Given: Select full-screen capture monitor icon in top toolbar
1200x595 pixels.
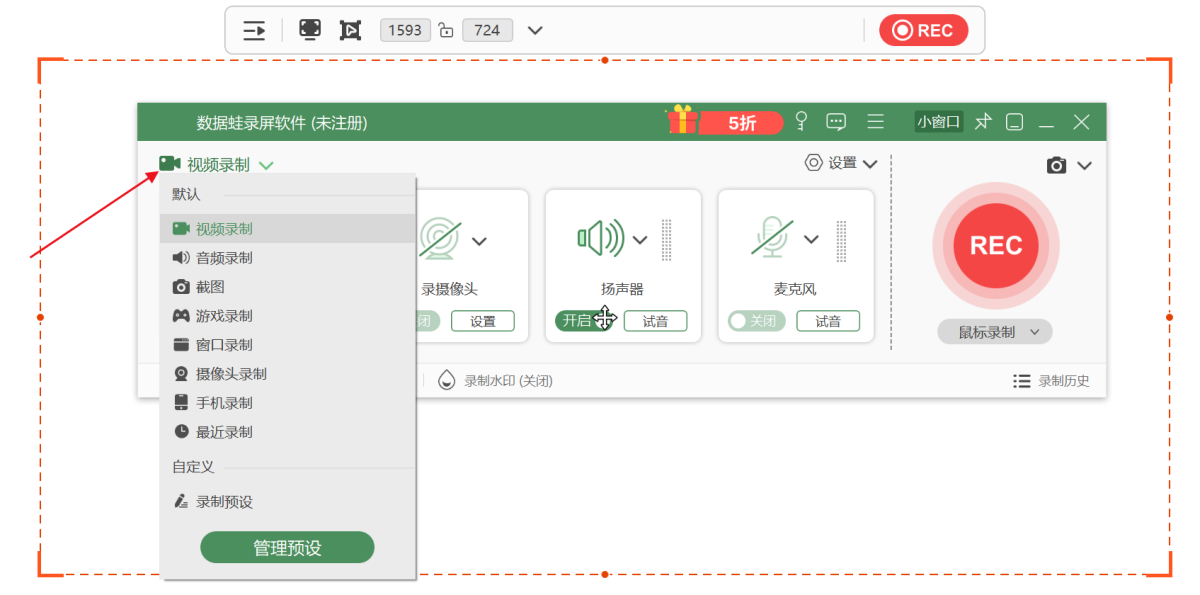Looking at the screenshot, I should (310, 30).
